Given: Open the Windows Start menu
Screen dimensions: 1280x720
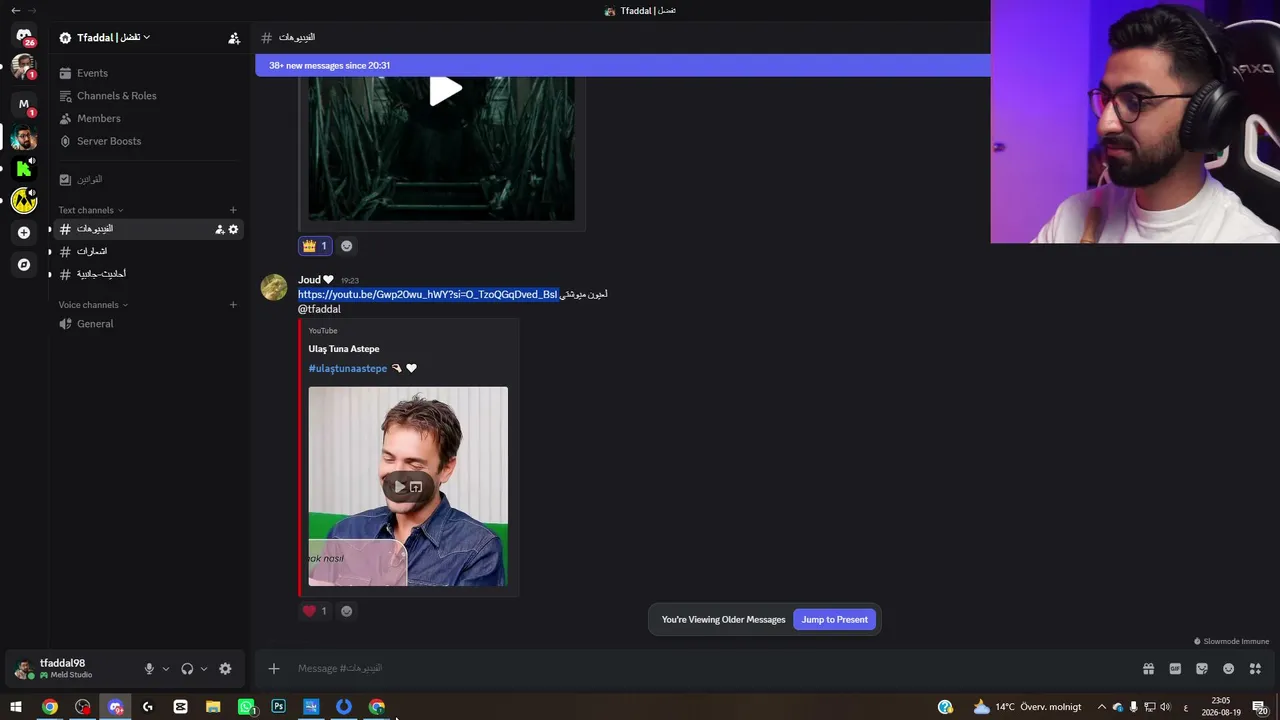Looking at the screenshot, I should (x=16, y=707).
